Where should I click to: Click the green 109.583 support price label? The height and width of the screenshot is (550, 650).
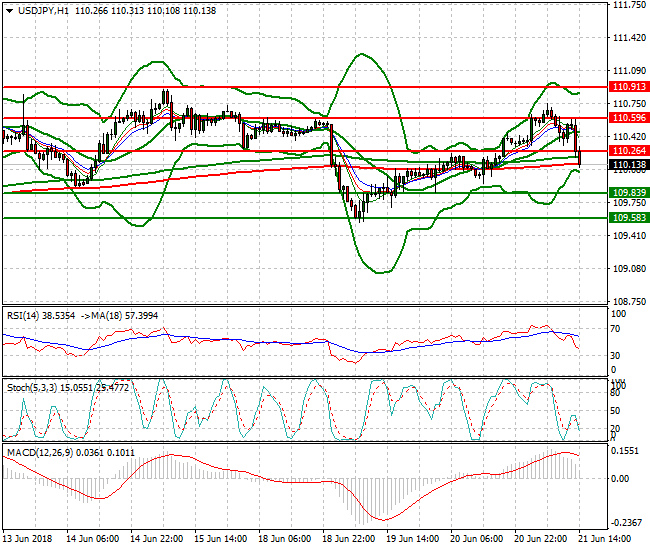tap(629, 218)
